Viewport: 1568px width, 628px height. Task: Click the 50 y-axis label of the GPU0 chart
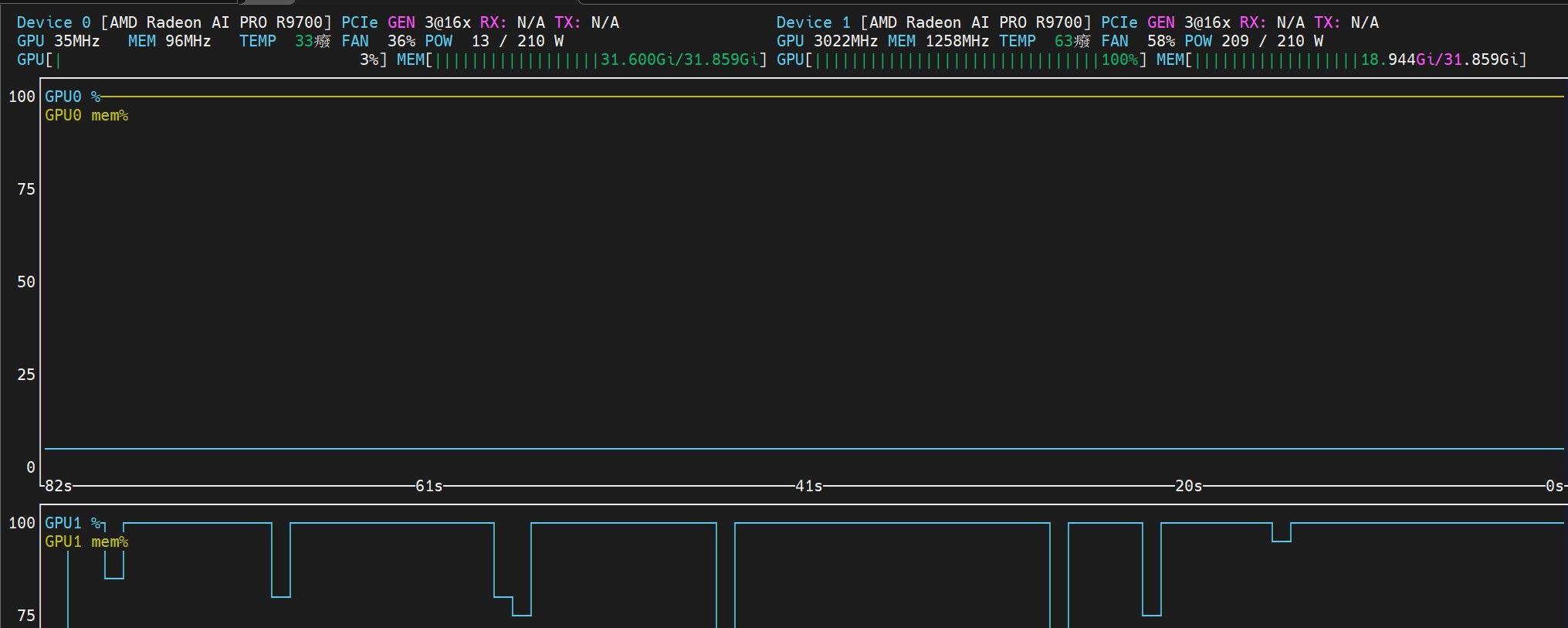tap(26, 282)
